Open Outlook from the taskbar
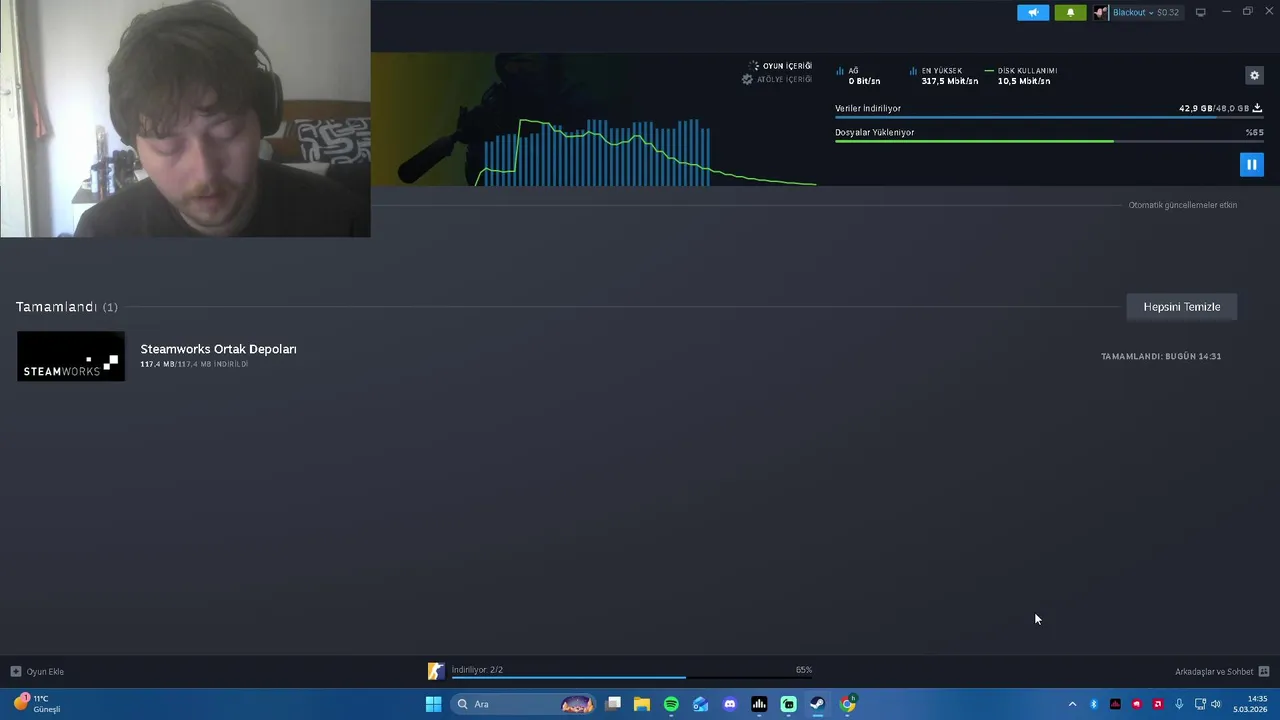Screen dimensions: 1280x720 (700, 704)
